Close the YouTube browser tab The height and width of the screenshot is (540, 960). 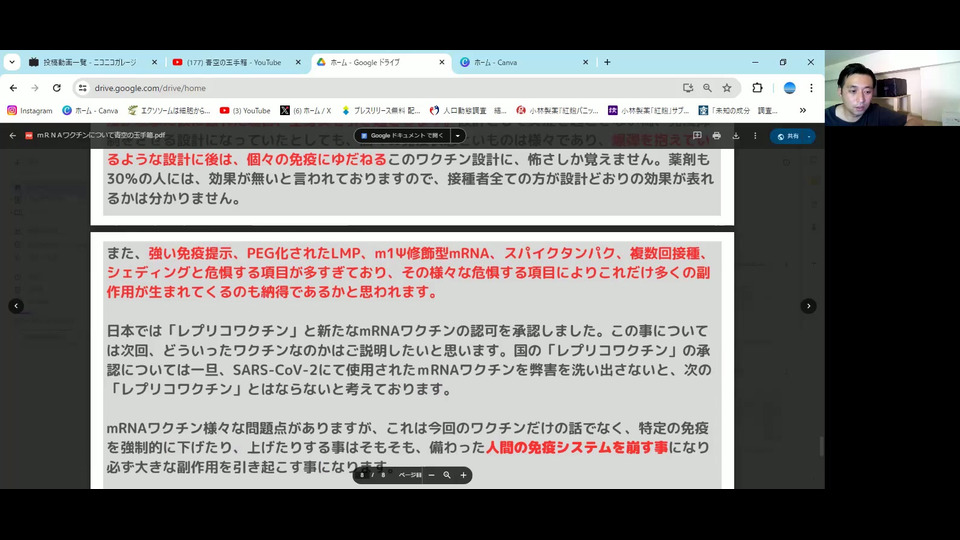tap(298, 62)
